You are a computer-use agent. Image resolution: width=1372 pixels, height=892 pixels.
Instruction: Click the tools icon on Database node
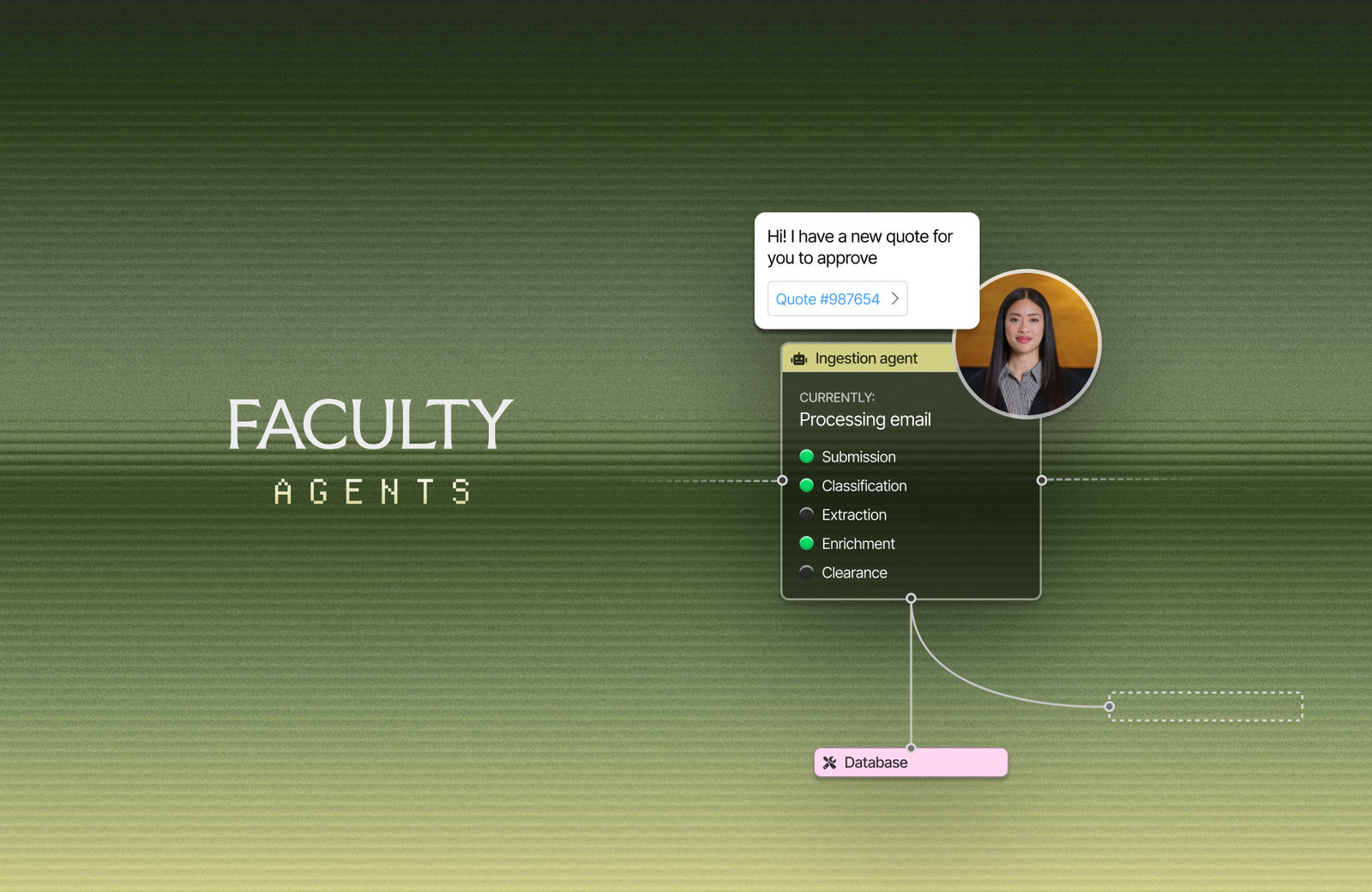[x=829, y=762]
